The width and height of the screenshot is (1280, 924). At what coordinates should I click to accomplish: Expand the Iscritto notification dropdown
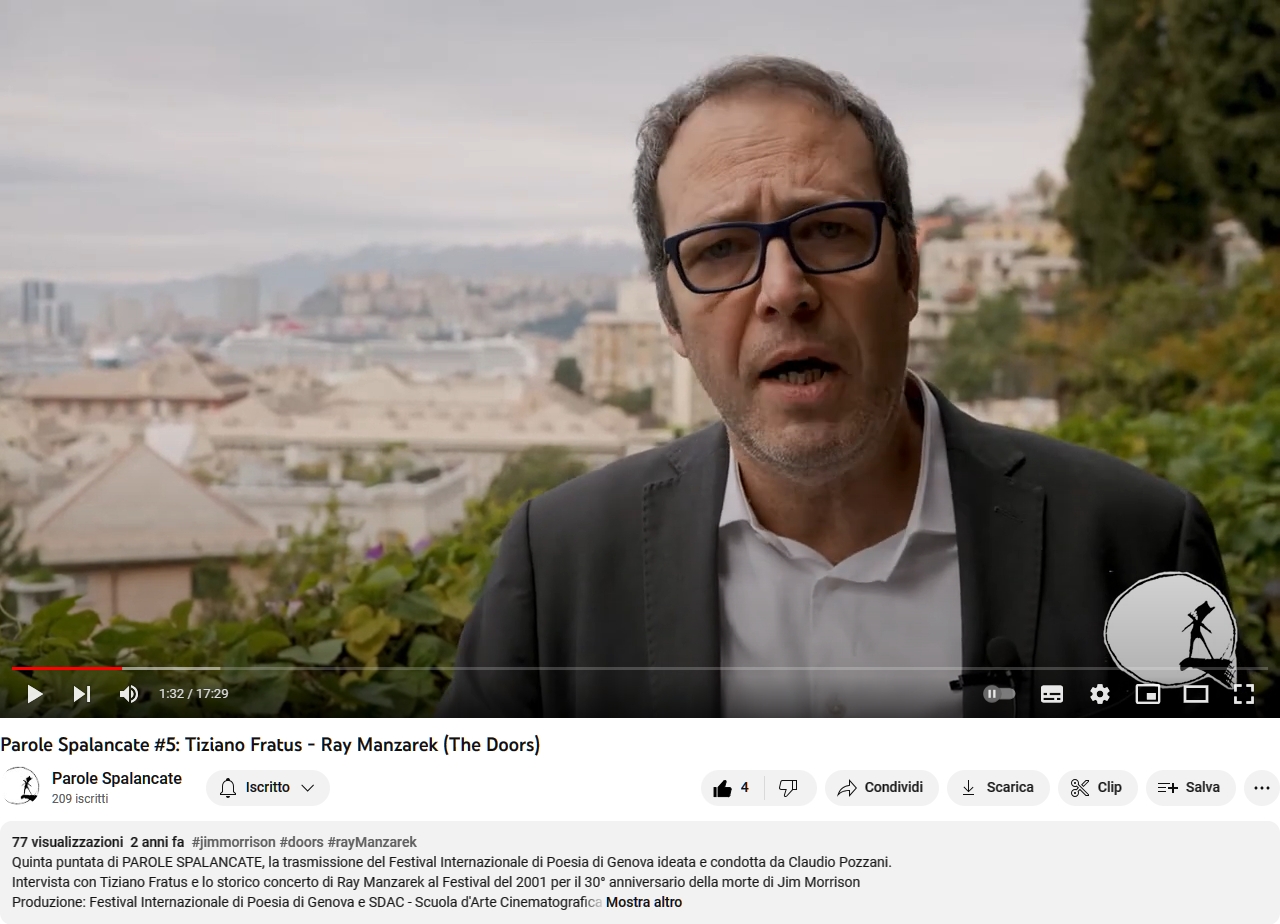point(268,788)
